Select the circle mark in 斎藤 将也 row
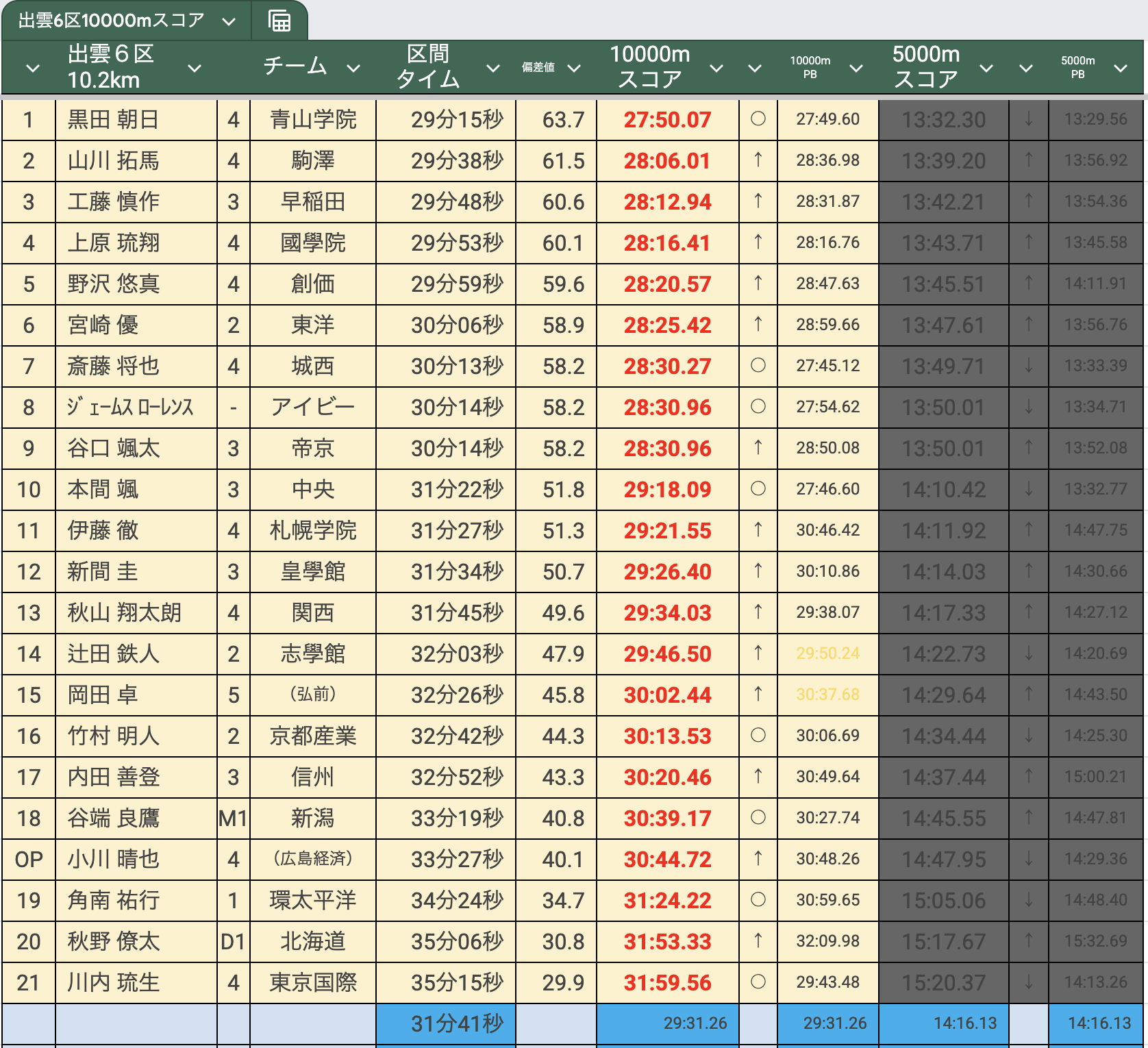 click(x=758, y=366)
